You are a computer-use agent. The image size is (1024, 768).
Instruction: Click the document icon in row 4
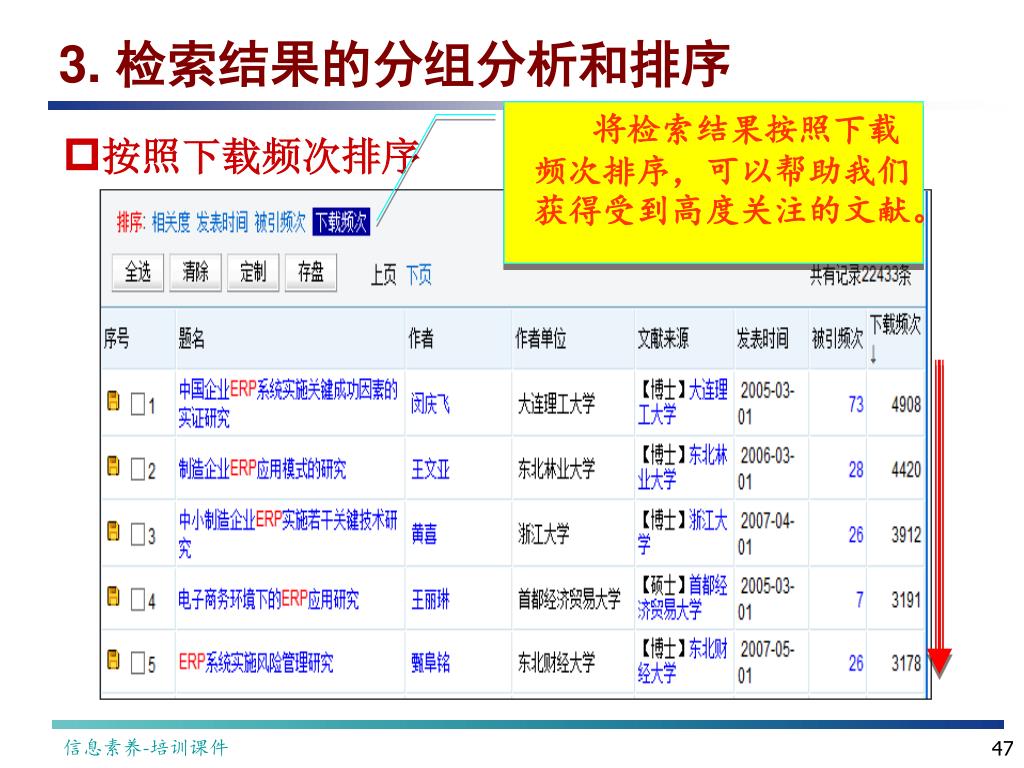[114, 596]
